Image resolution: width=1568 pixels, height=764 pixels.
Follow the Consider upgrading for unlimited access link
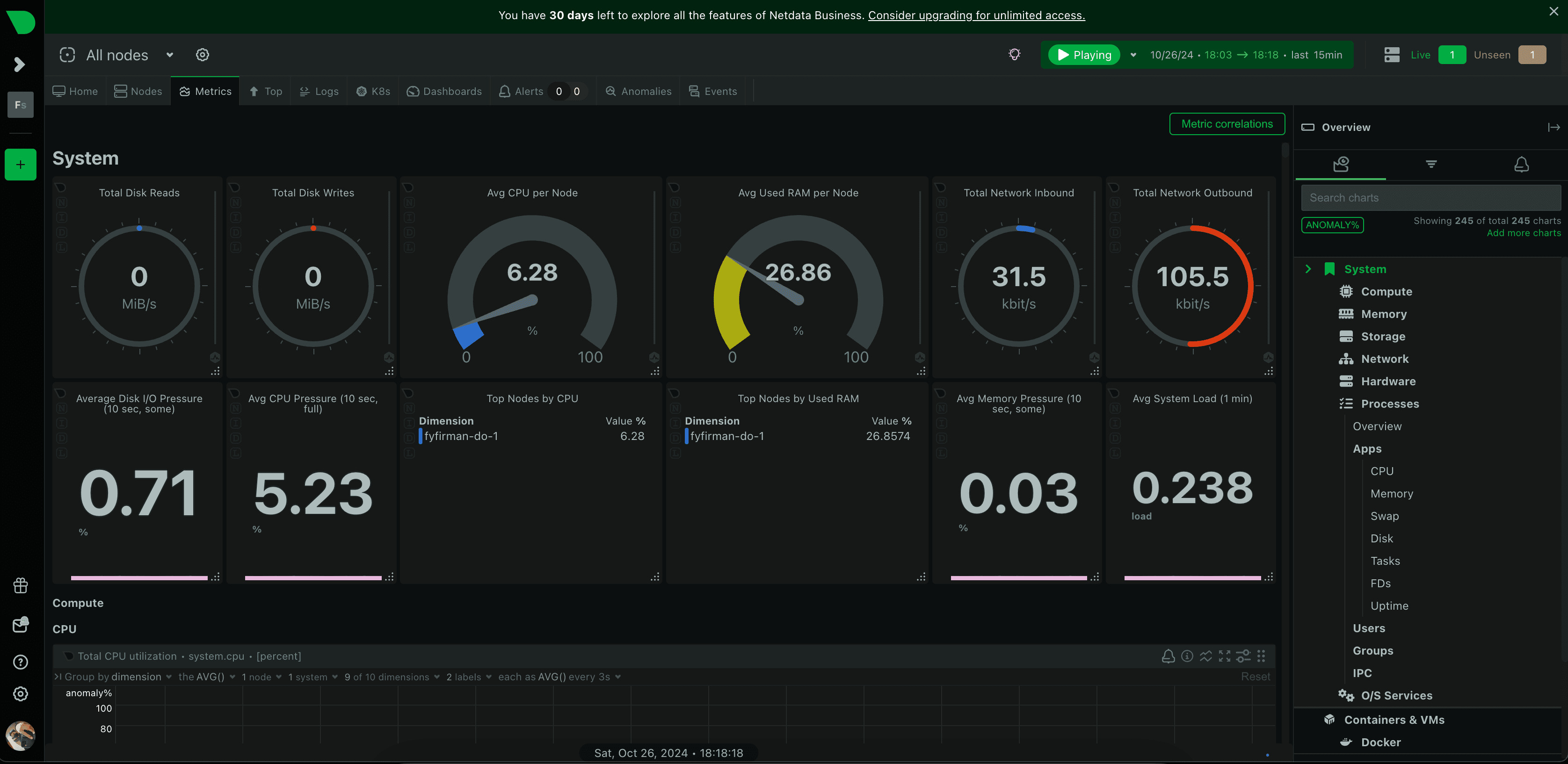tap(976, 15)
